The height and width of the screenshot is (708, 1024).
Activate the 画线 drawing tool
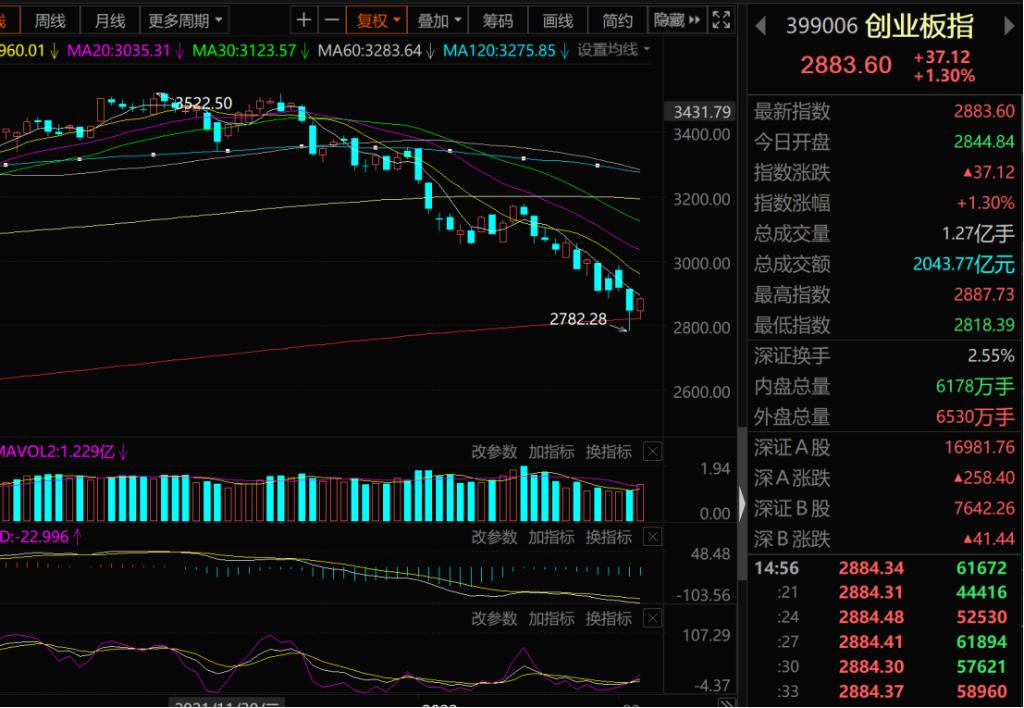pyautogui.click(x=557, y=20)
